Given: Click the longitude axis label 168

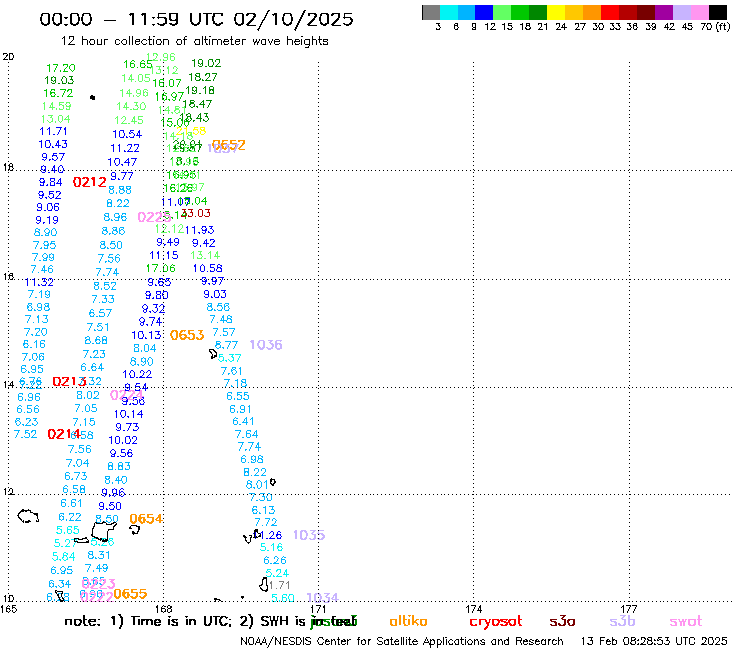Looking at the screenshot, I should pos(164,609).
